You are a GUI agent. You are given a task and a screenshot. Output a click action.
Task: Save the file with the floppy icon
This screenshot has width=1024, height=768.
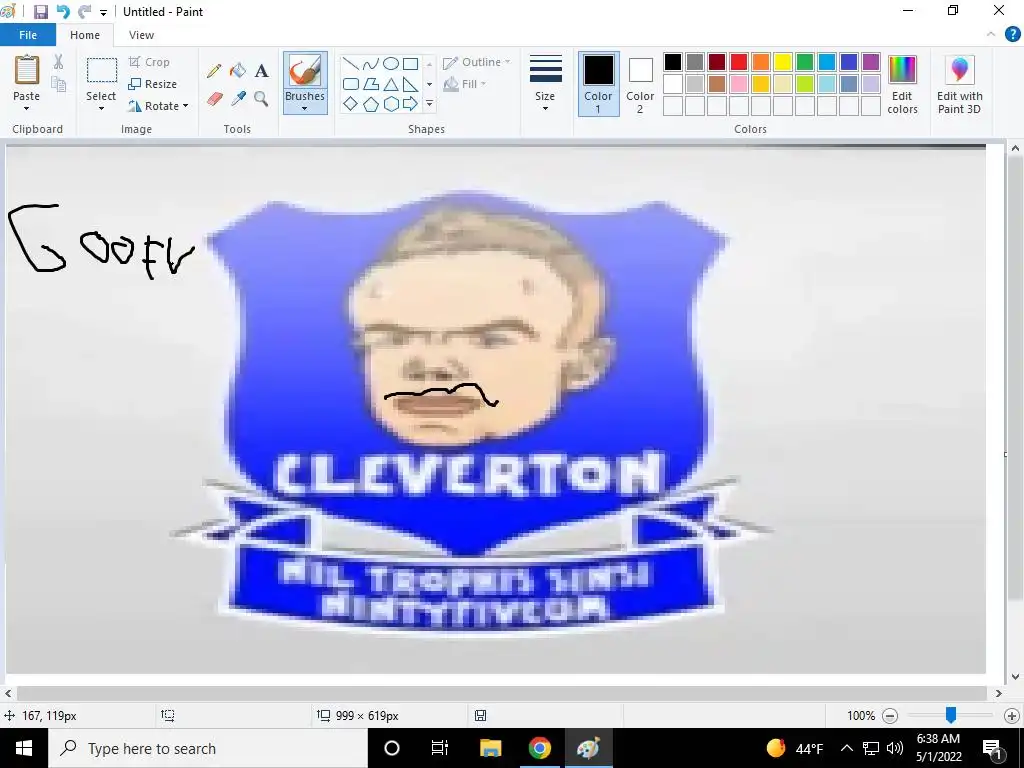(x=40, y=12)
